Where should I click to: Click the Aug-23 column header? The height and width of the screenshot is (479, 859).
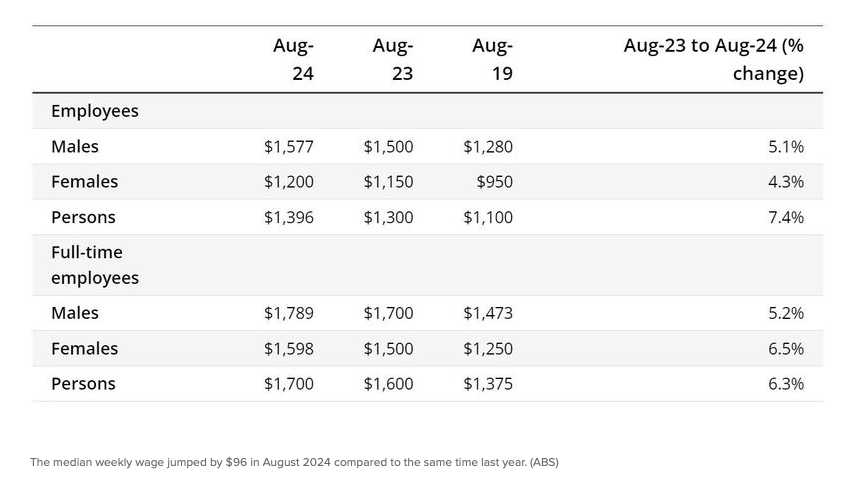pyautogui.click(x=392, y=59)
